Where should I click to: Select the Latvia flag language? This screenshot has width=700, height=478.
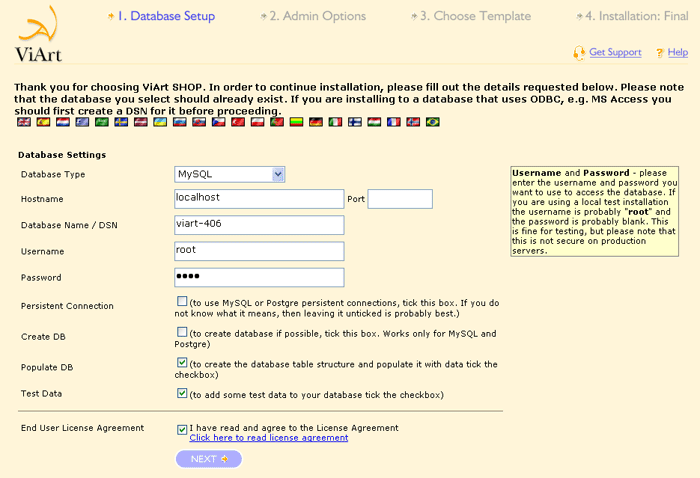(x=141, y=122)
